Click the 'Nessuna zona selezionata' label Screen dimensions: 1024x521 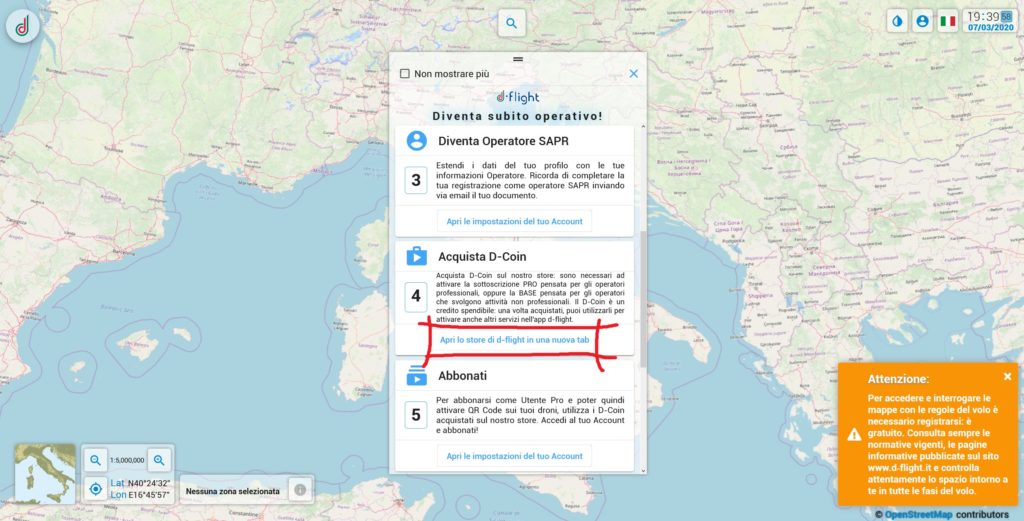click(232, 491)
